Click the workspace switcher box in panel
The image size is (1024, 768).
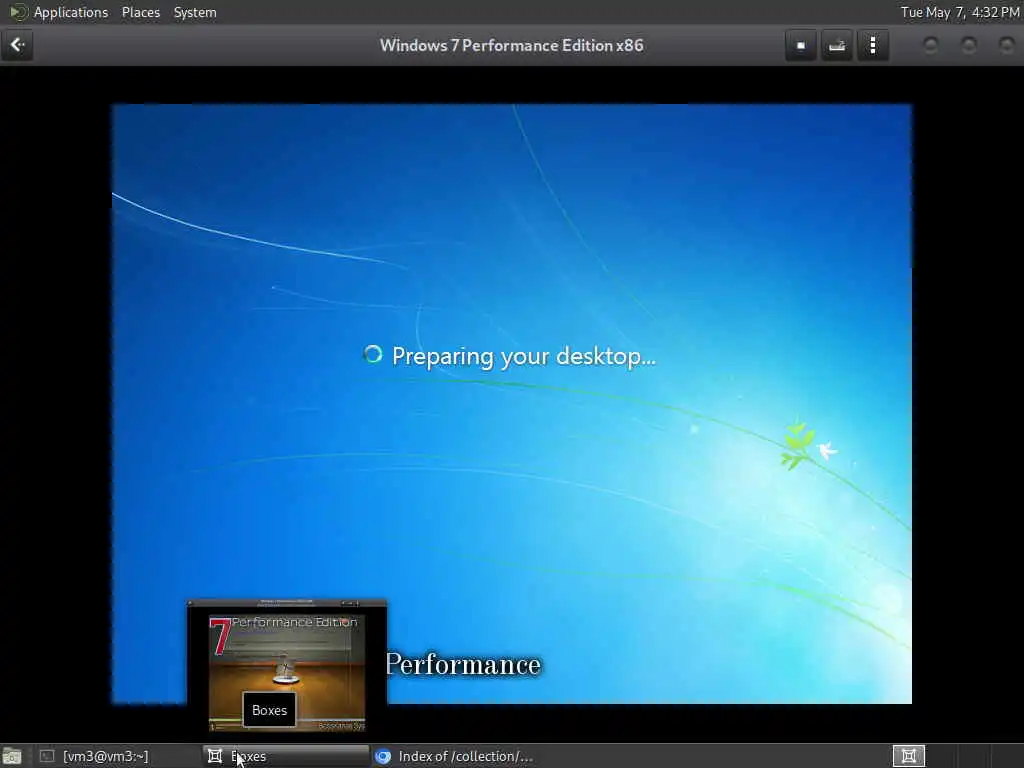pyautogui.click(x=908, y=756)
